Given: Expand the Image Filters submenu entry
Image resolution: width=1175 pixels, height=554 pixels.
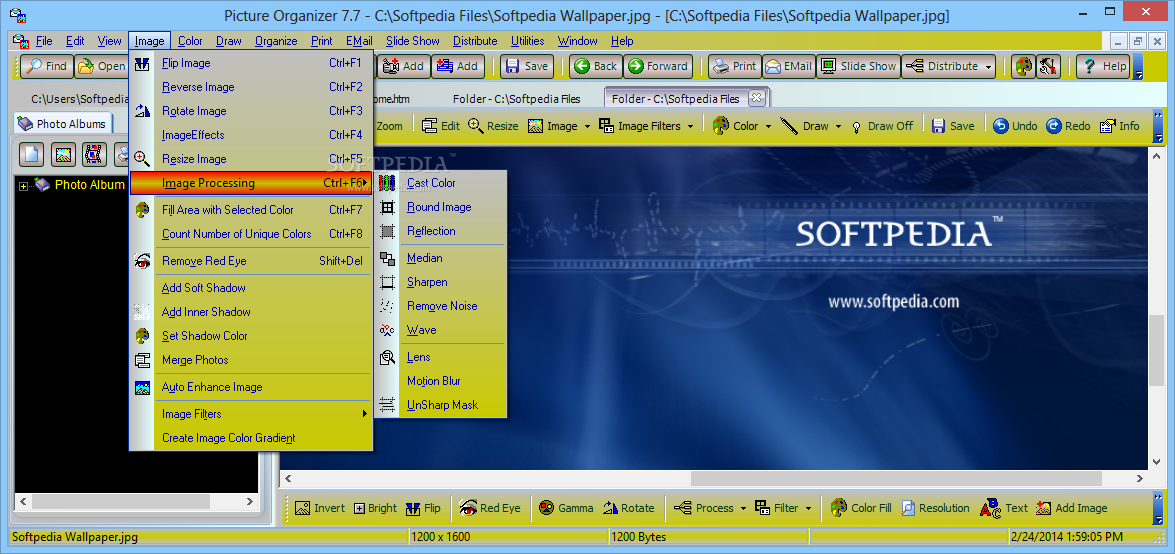Looking at the screenshot, I should pyautogui.click(x=250, y=414).
